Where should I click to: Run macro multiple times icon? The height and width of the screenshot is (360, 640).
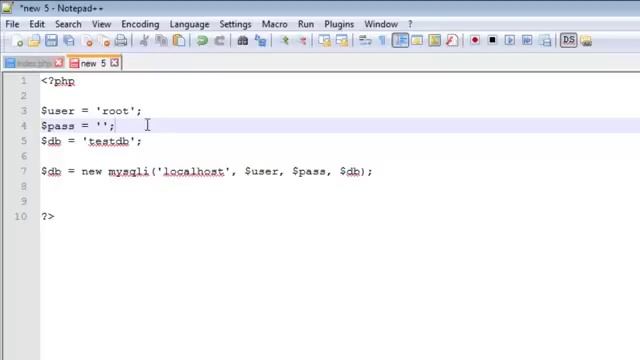(x=527, y=40)
